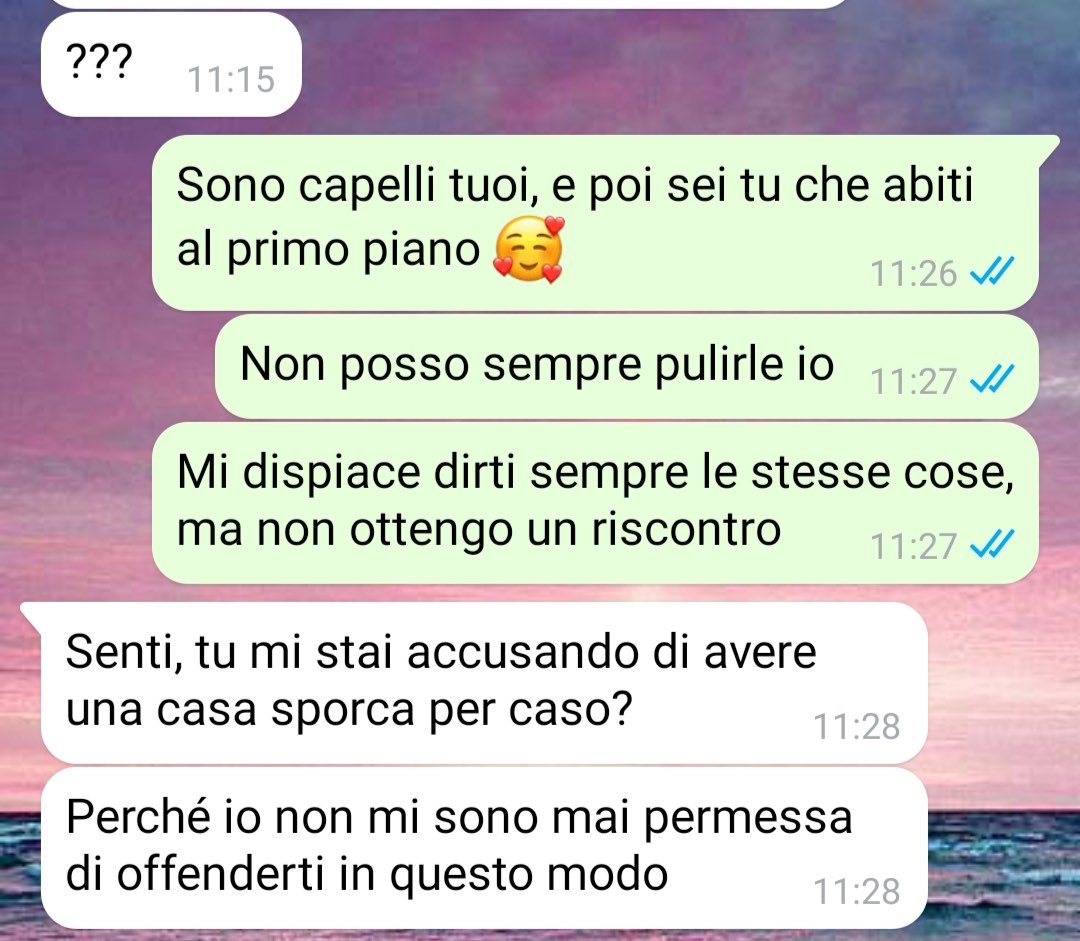Tap read receipt ticks on 'Non posso sempre pulirle io'
The height and width of the screenshot is (941, 1080).
pos(992,378)
